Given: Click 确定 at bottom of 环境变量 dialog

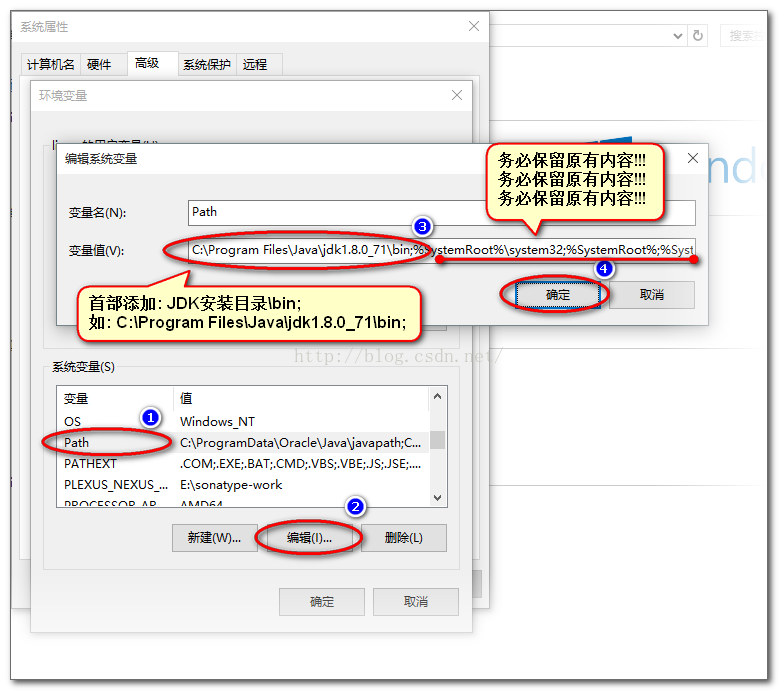Looking at the screenshot, I should point(322,602).
